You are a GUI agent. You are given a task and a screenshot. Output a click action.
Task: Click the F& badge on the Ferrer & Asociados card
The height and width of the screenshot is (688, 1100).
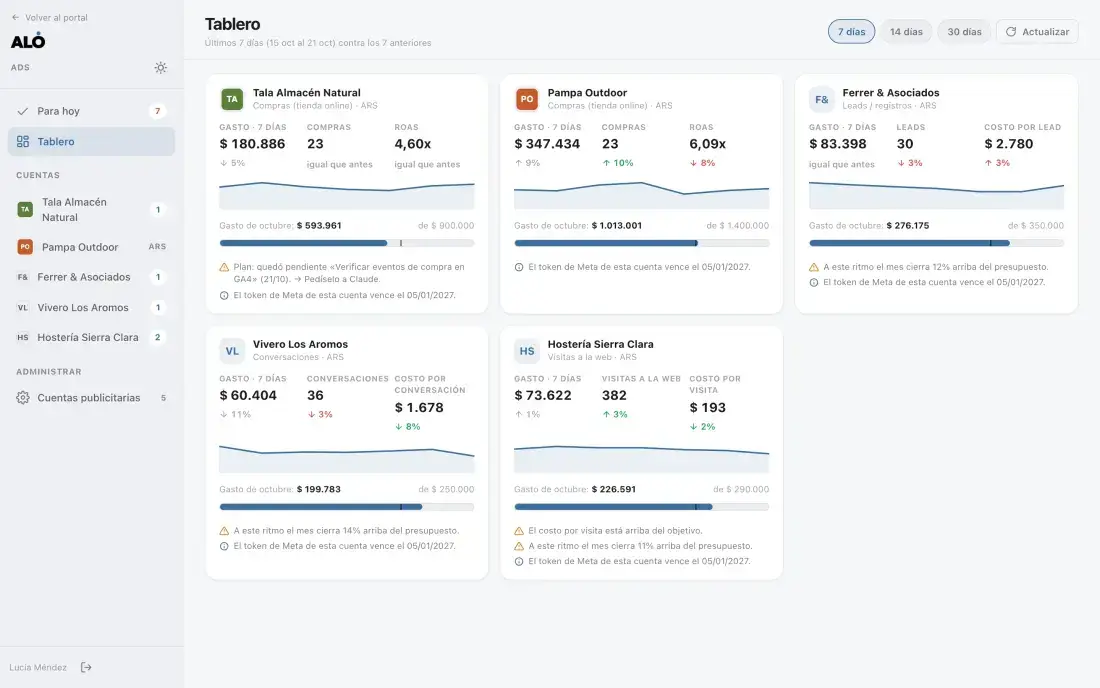click(821, 99)
